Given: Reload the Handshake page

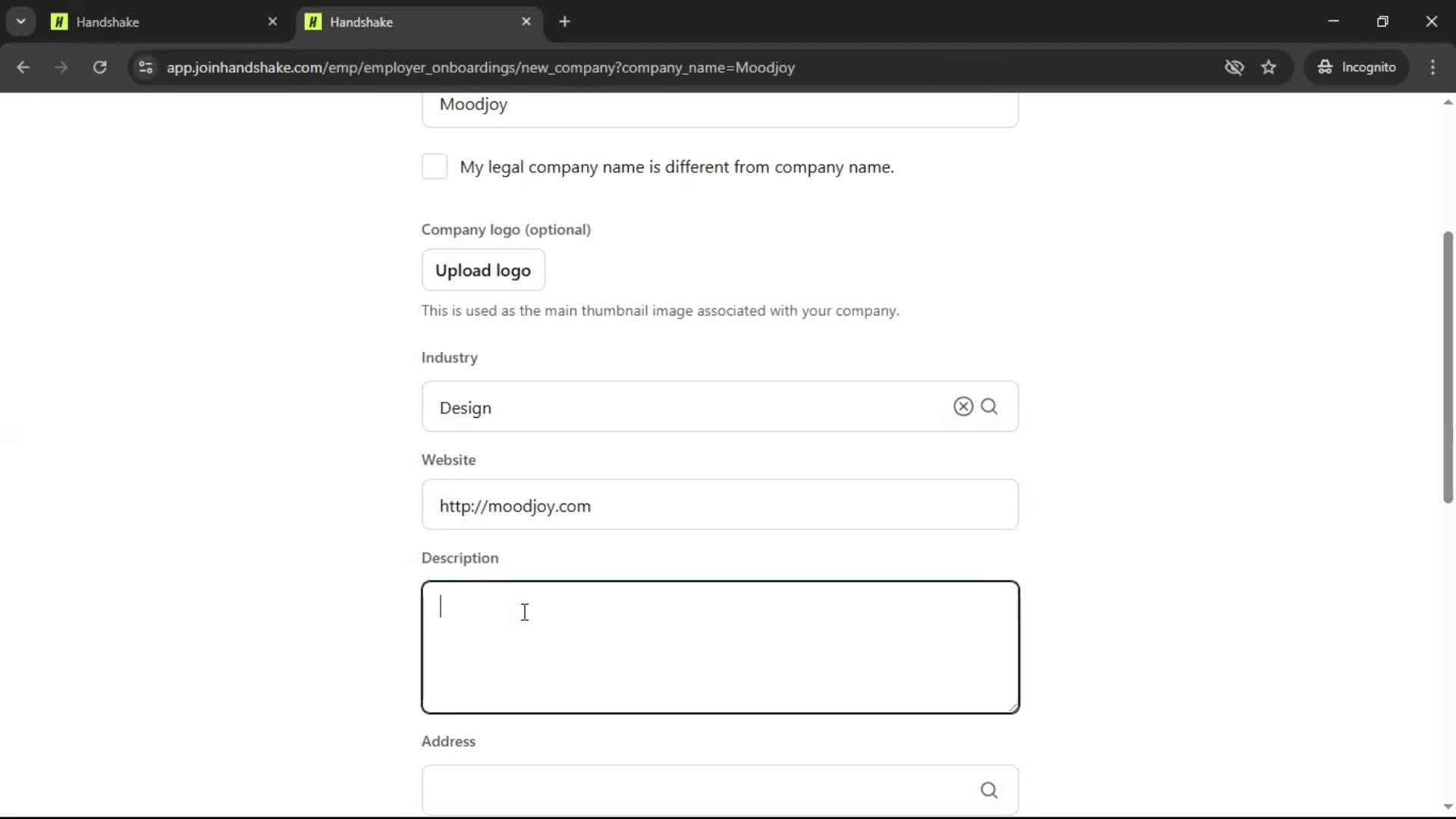Looking at the screenshot, I should pos(99,67).
